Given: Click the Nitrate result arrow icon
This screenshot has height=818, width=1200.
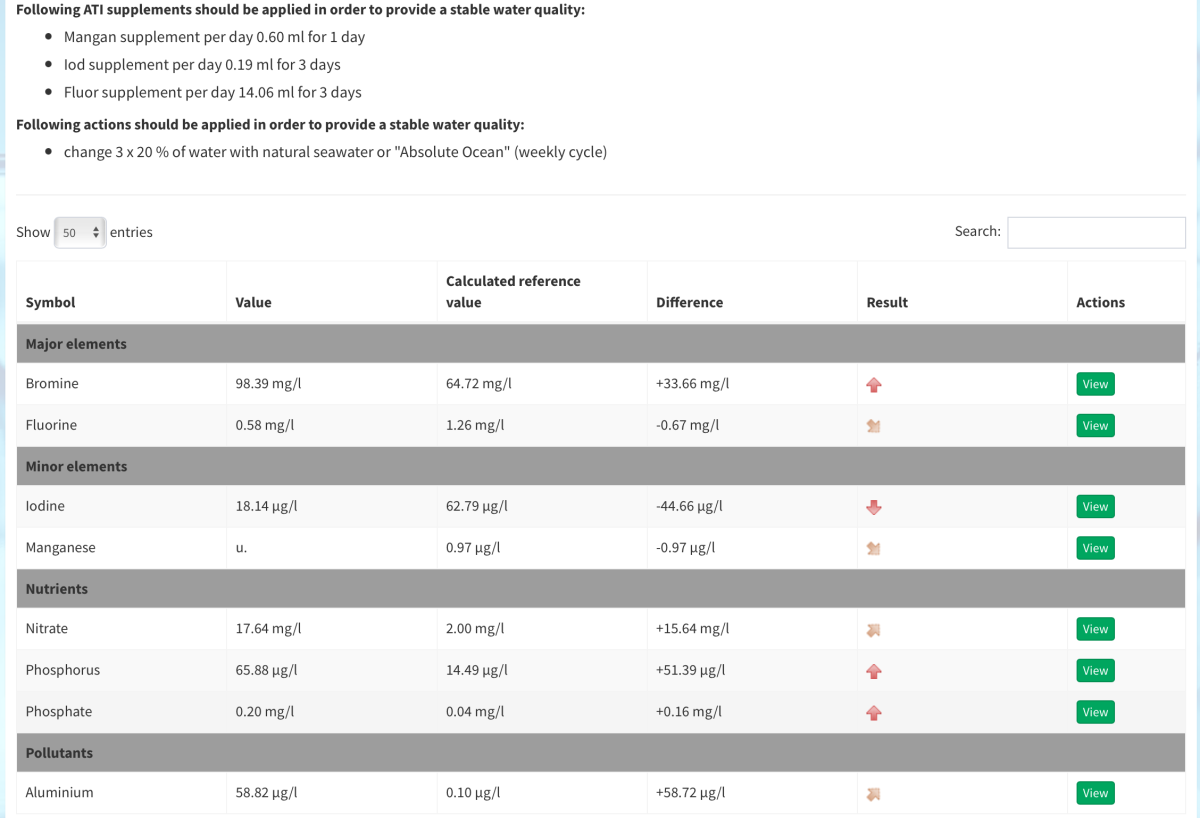Looking at the screenshot, I should click(874, 630).
